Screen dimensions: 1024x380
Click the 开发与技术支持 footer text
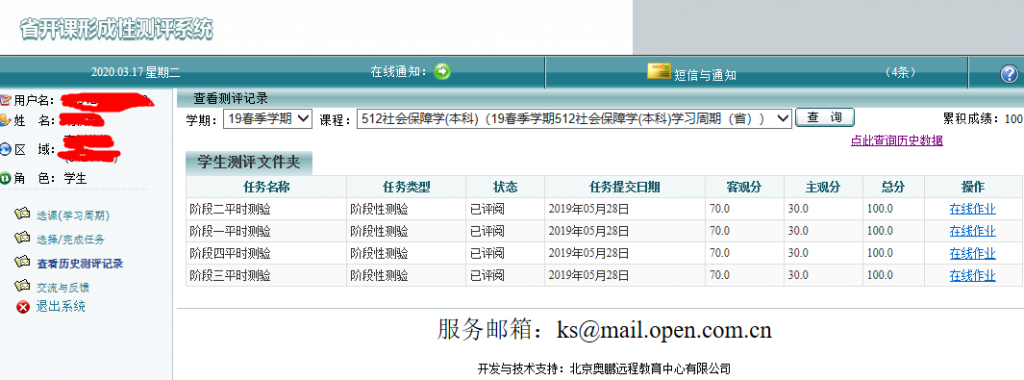pyautogui.click(x=604, y=368)
